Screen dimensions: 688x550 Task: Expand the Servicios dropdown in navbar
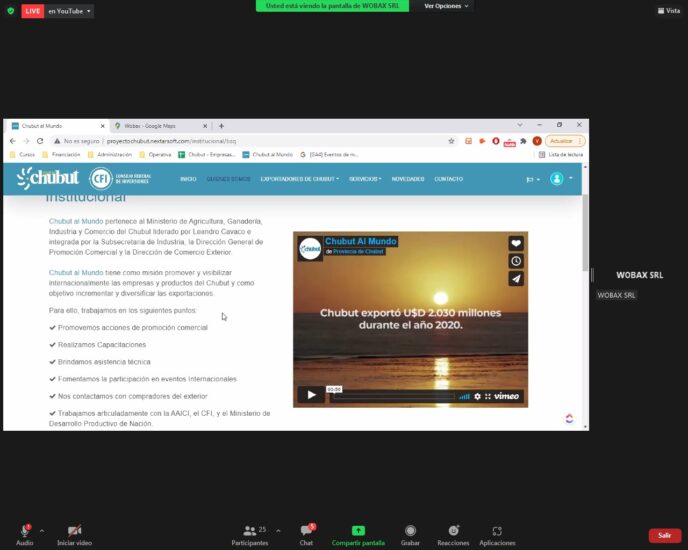pos(365,179)
